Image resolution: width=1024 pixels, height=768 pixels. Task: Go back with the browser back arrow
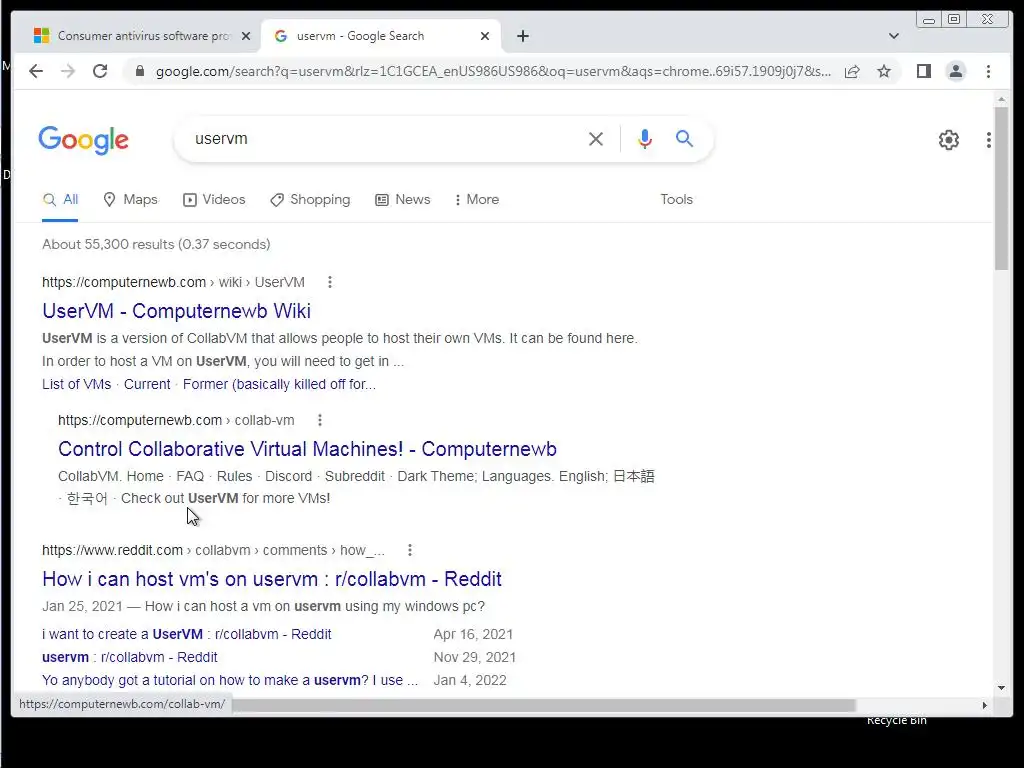[x=36, y=71]
